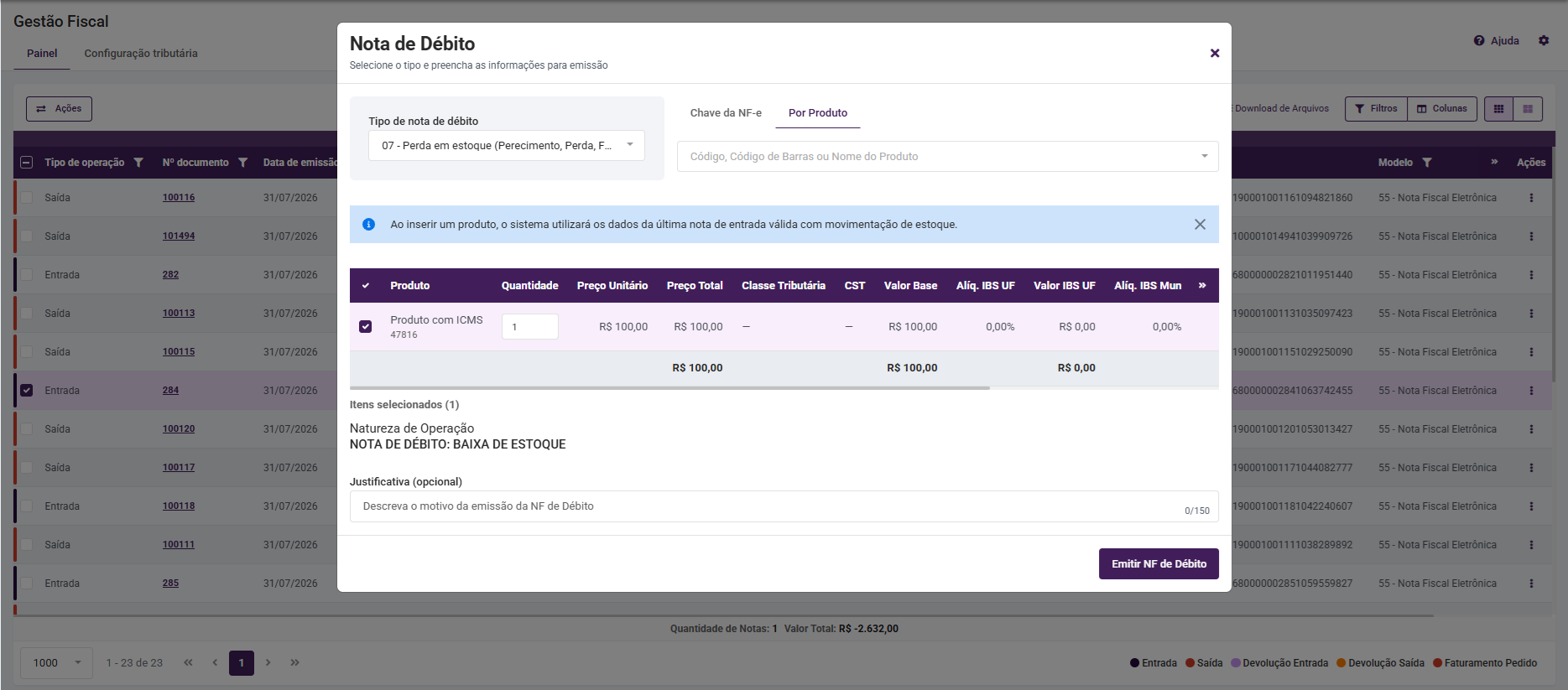Viewport: 1568px width, 690px height.
Task: Check the checkbox for row 282
Action: click(27, 275)
